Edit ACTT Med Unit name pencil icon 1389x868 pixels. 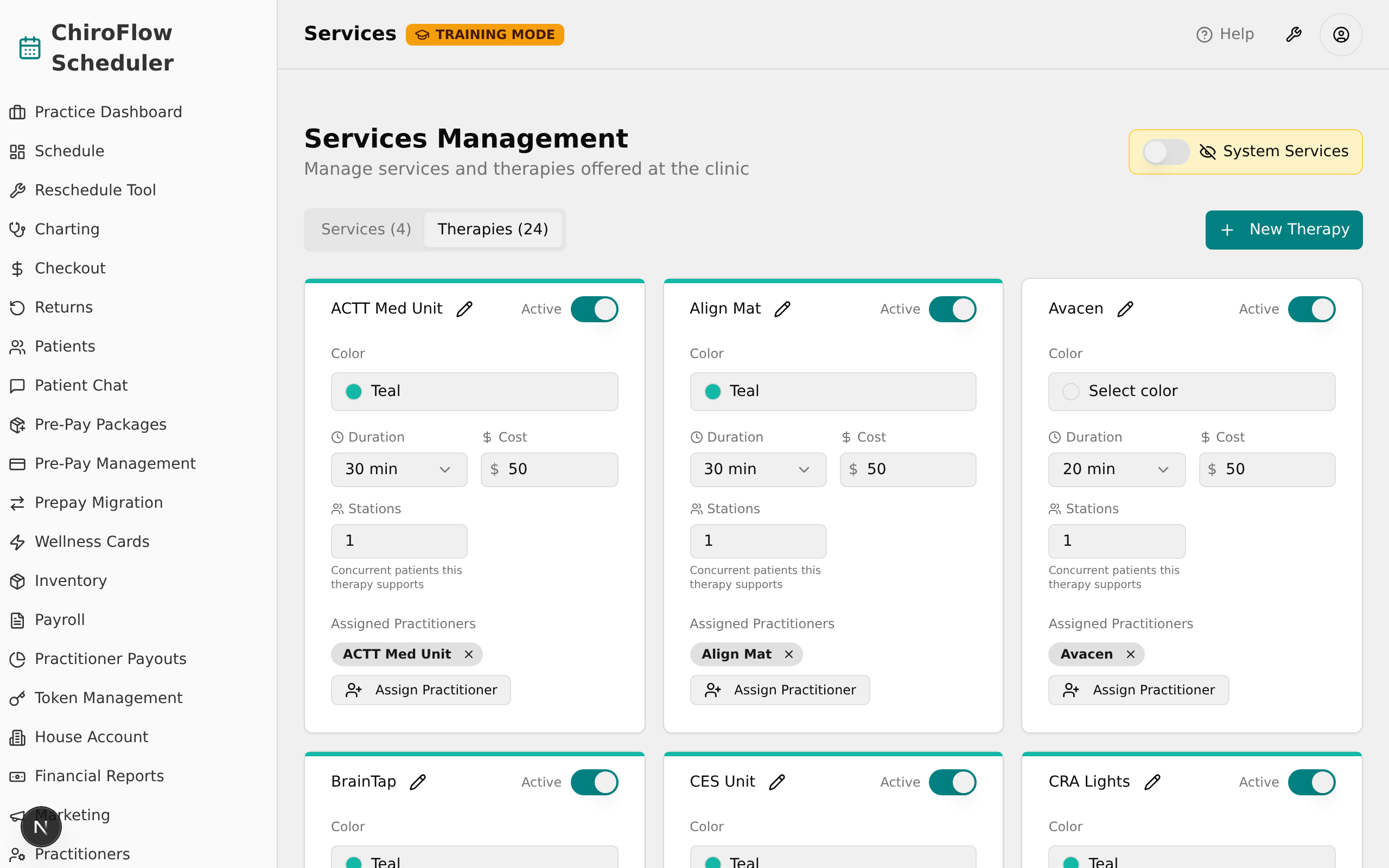coord(464,309)
